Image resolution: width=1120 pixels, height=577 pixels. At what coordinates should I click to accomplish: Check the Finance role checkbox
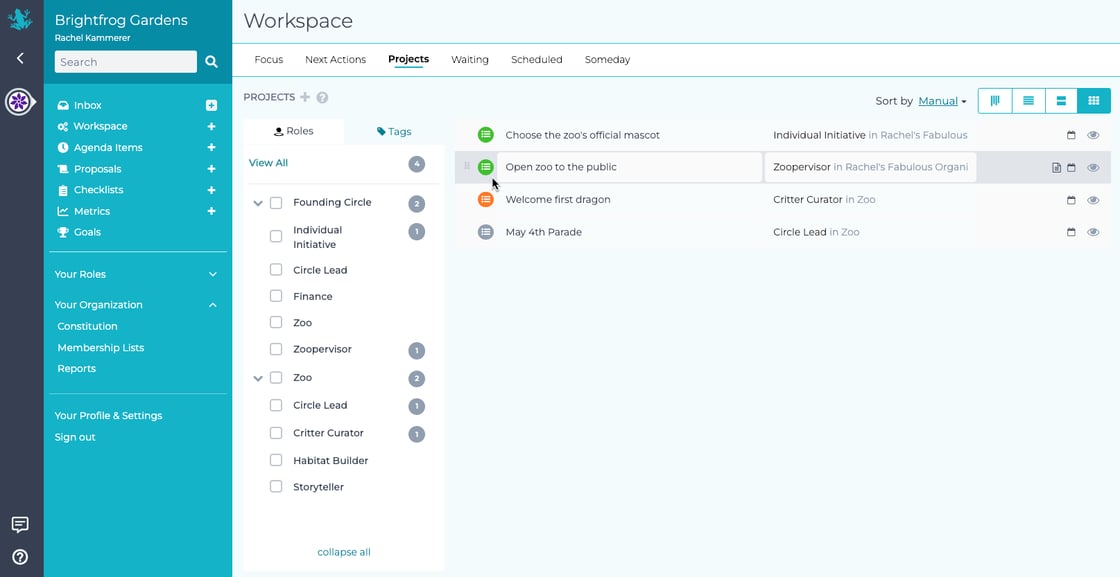[276, 296]
